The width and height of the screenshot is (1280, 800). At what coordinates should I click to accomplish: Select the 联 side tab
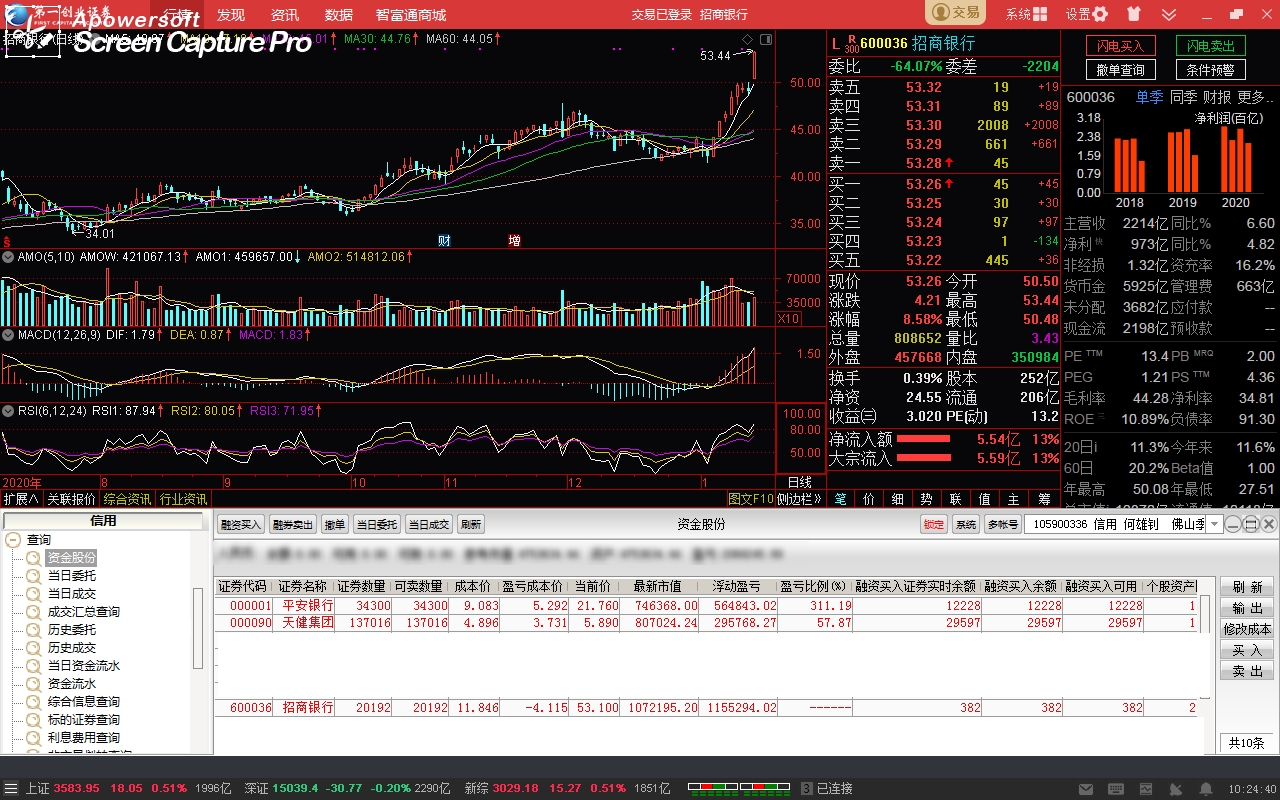tap(956, 499)
